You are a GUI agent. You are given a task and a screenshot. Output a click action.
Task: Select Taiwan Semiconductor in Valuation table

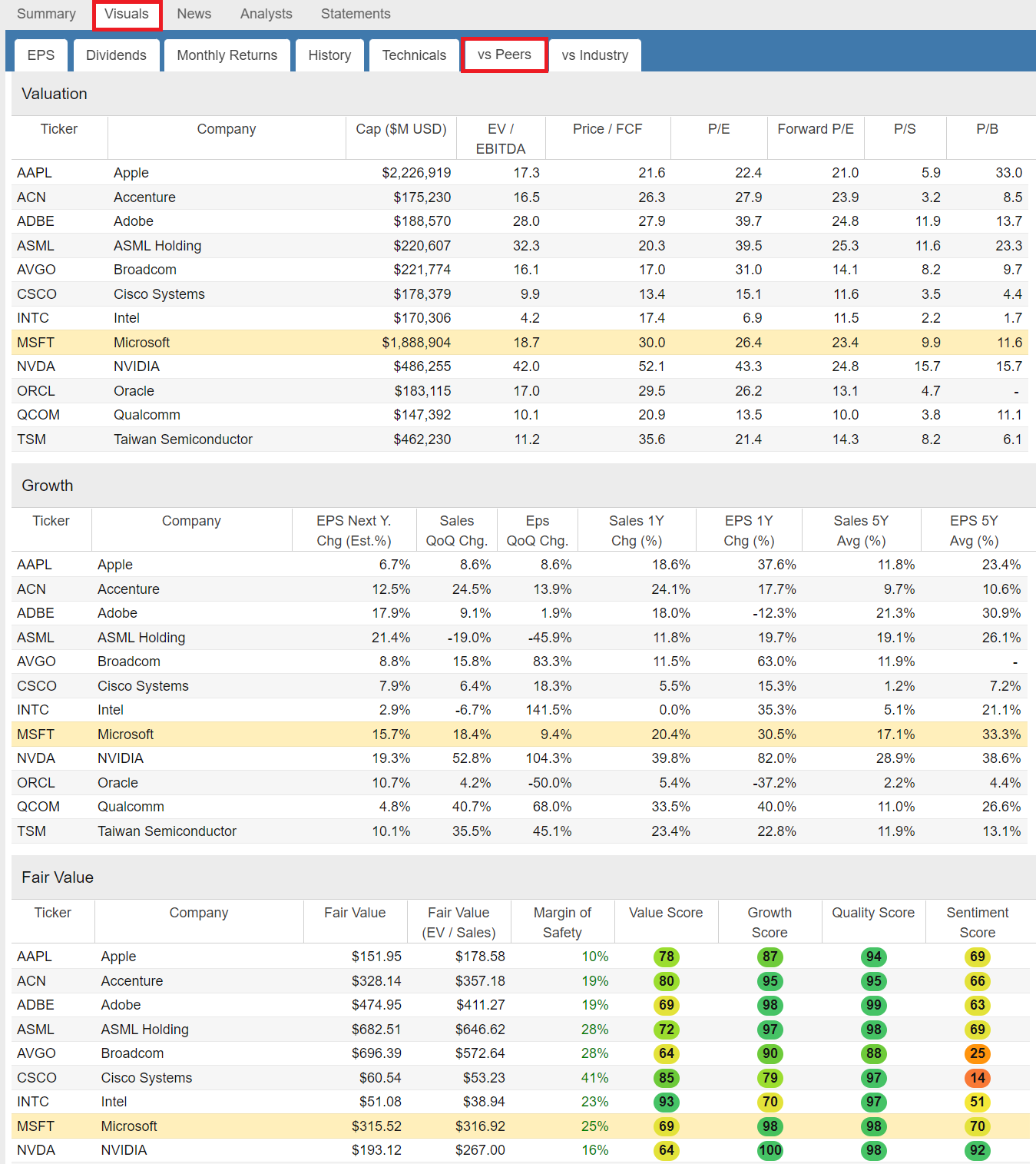coord(183,439)
